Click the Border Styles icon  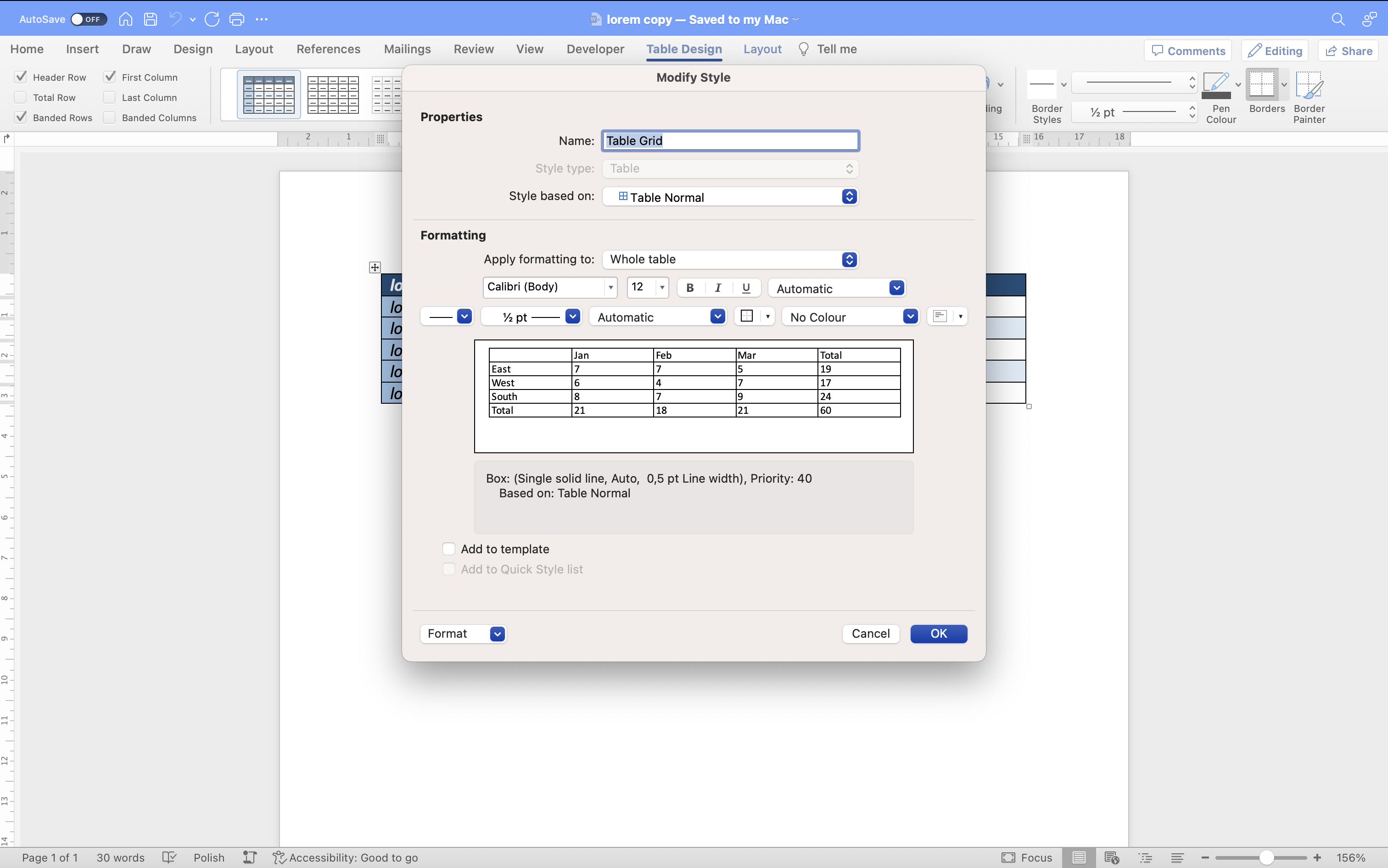pos(1041,84)
